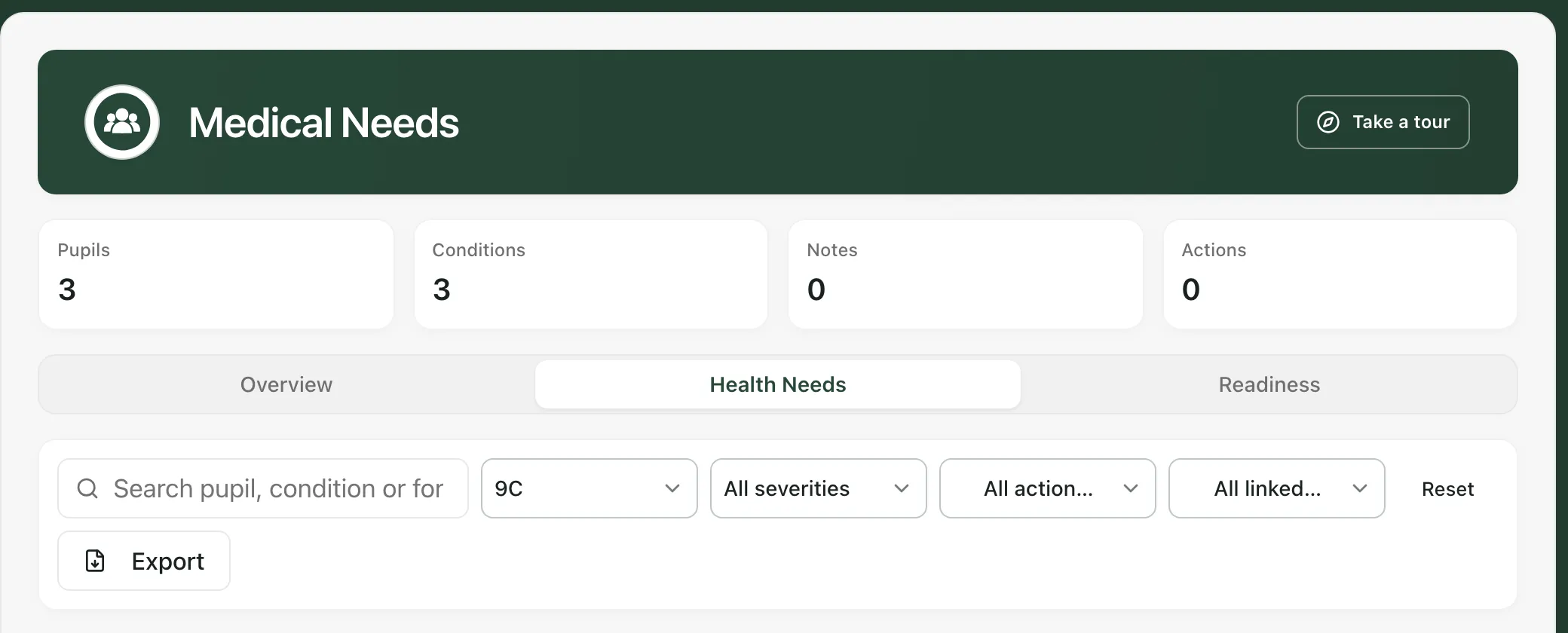Open the 9C class filter dropdown
The width and height of the screenshot is (1568, 633).
click(x=590, y=488)
